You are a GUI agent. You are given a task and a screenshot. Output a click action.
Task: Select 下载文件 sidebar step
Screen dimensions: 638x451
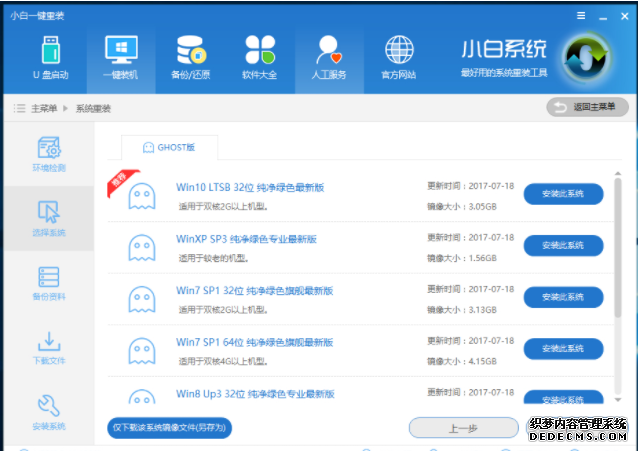pyautogui.click(x=49, y=348)
